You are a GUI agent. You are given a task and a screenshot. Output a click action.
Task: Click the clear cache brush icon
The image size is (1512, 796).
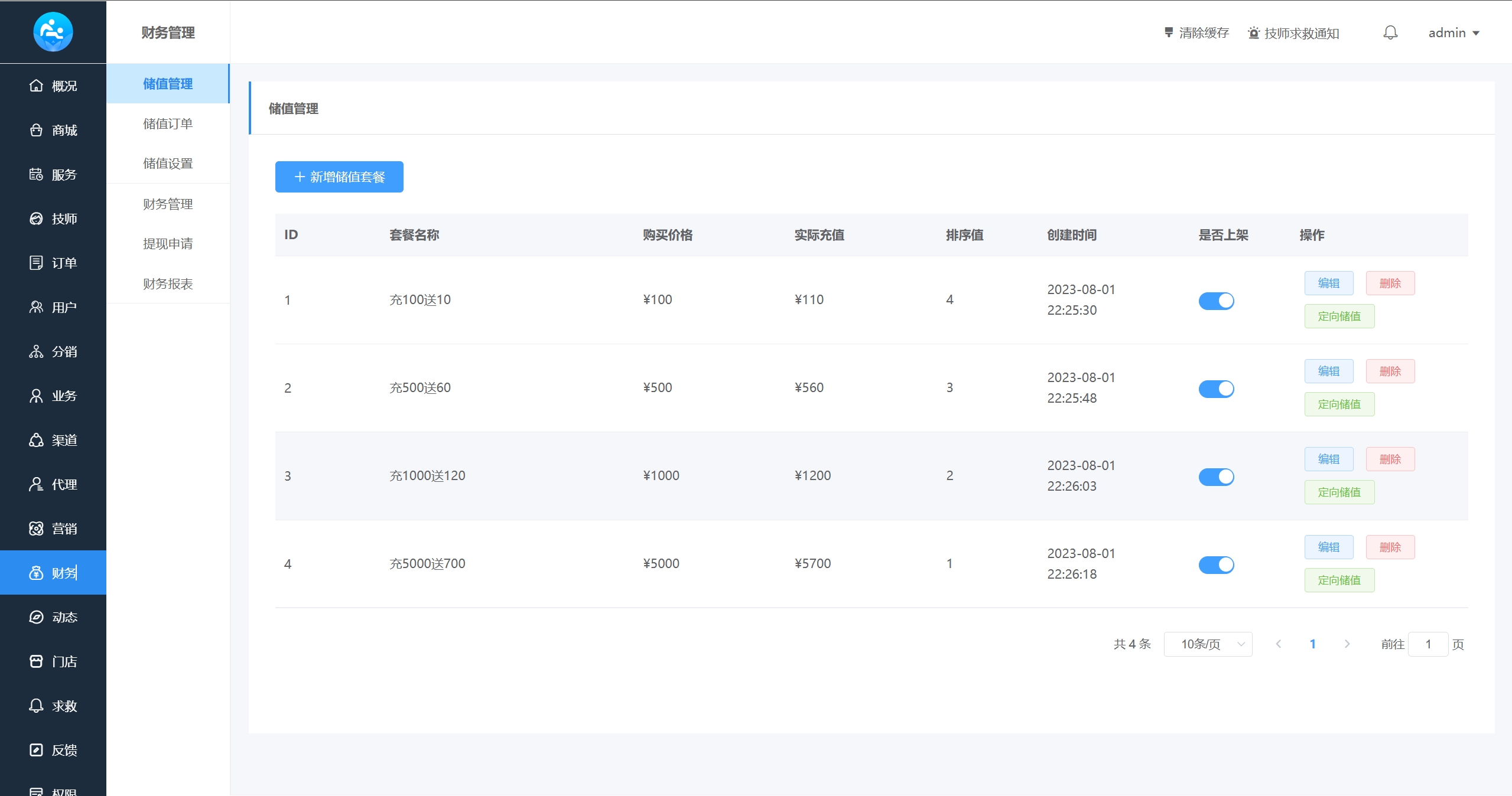(1168, 32)
